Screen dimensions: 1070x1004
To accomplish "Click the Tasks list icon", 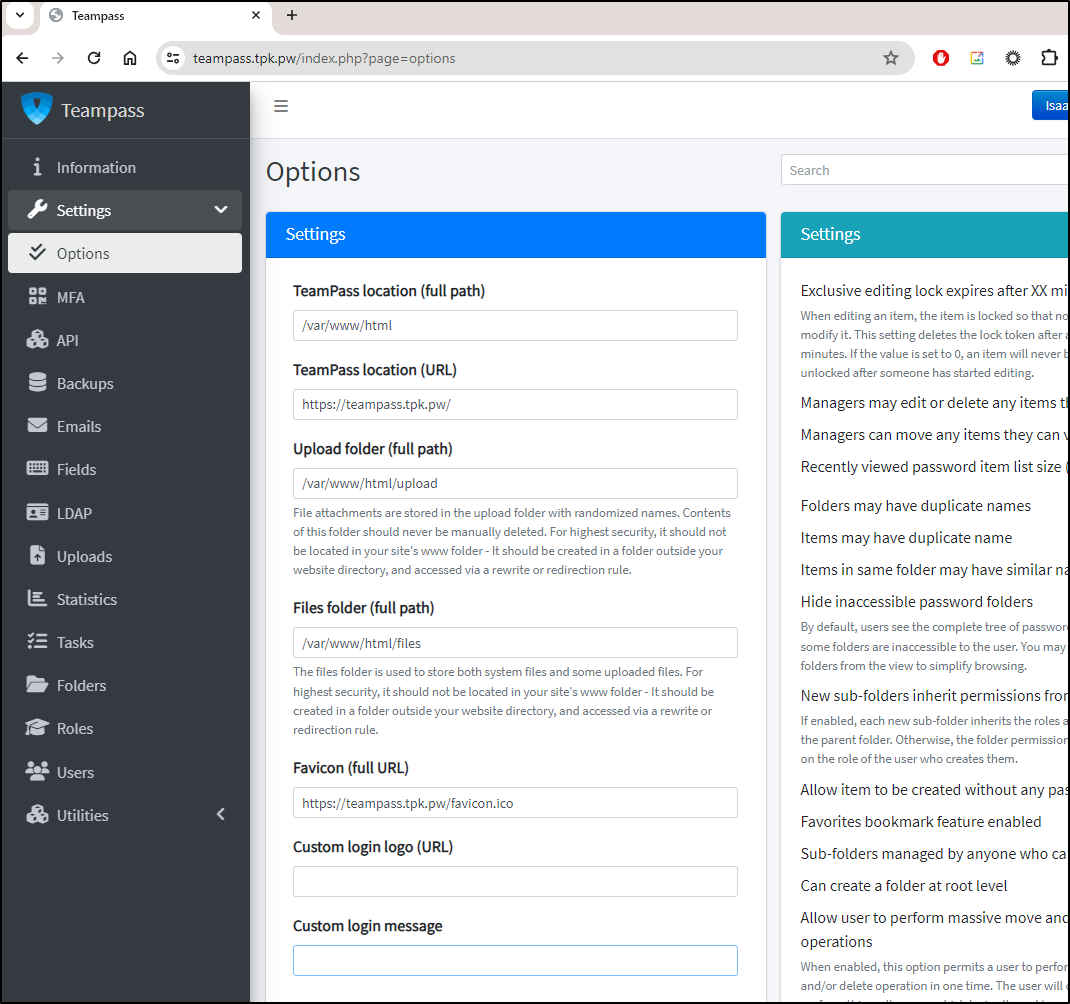I will click(37, 642).
